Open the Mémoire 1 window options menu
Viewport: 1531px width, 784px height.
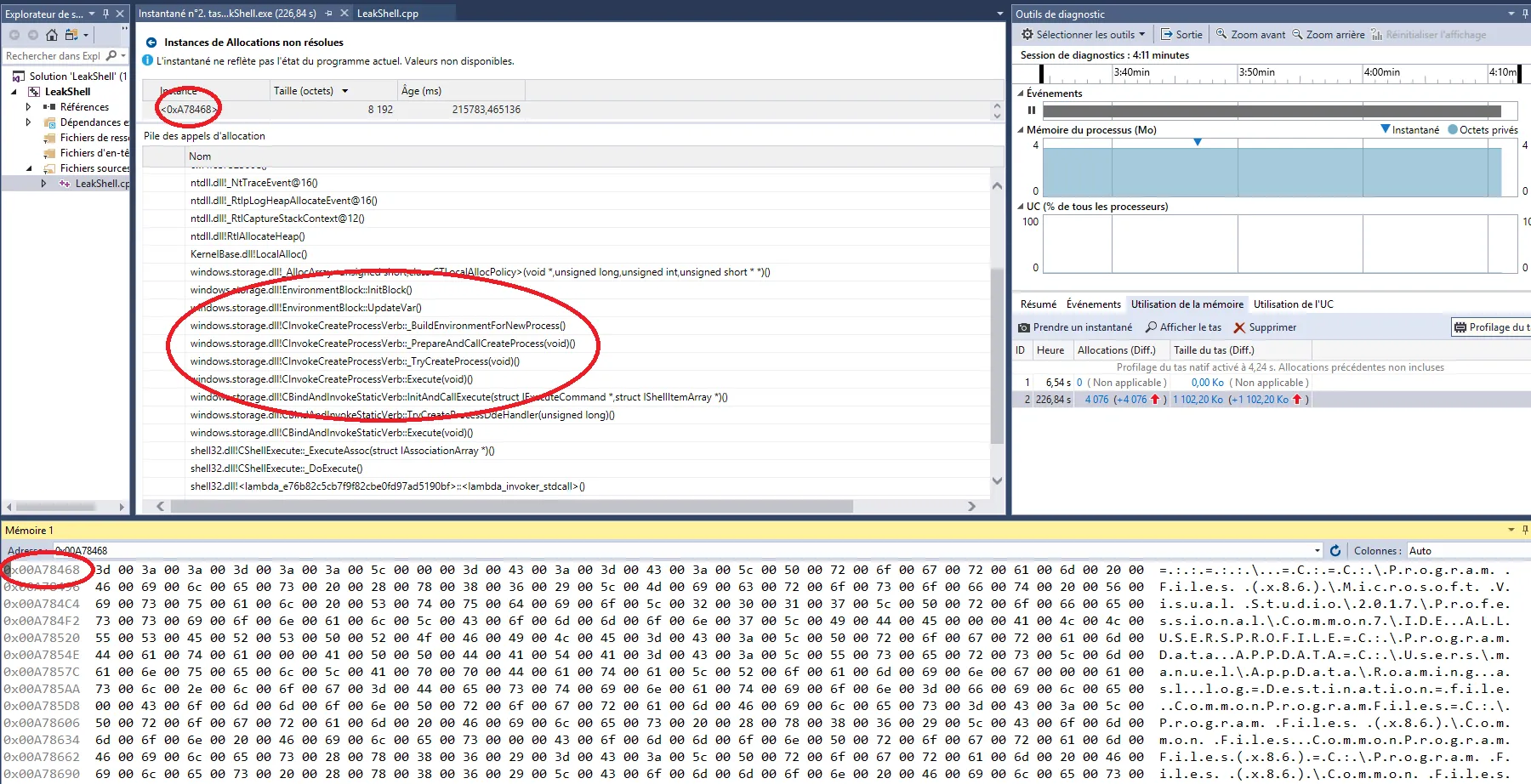click(1511, 530)
